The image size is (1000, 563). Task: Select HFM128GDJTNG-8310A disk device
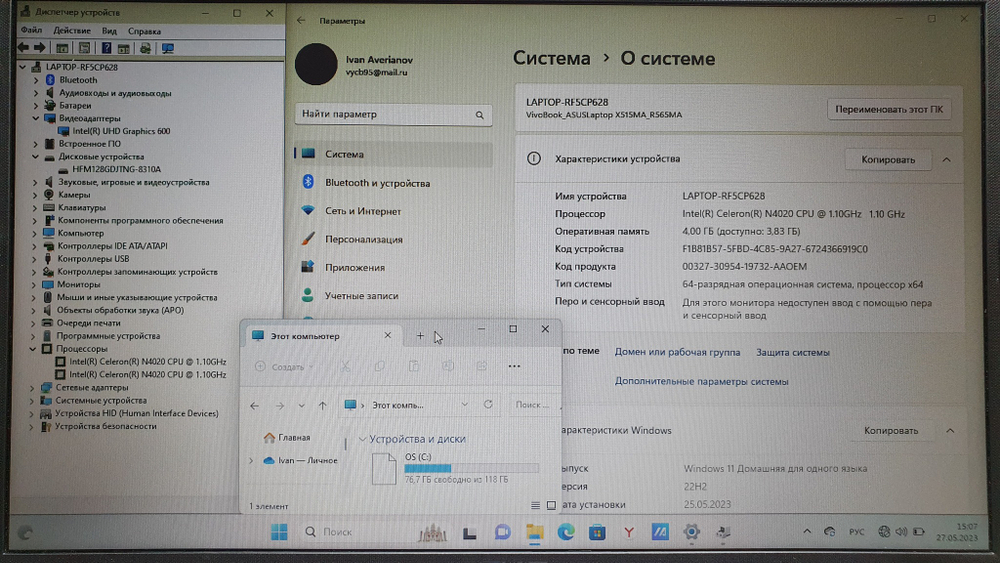coord(116,169)
